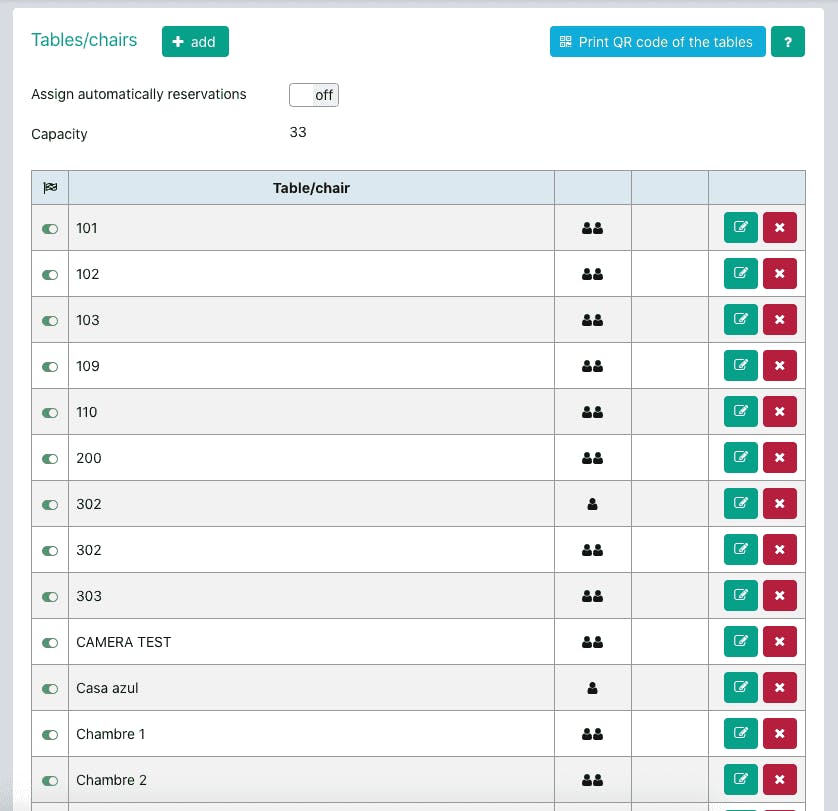Click the add table/chair button
The image size is (838, 811).
pos(195,42)
